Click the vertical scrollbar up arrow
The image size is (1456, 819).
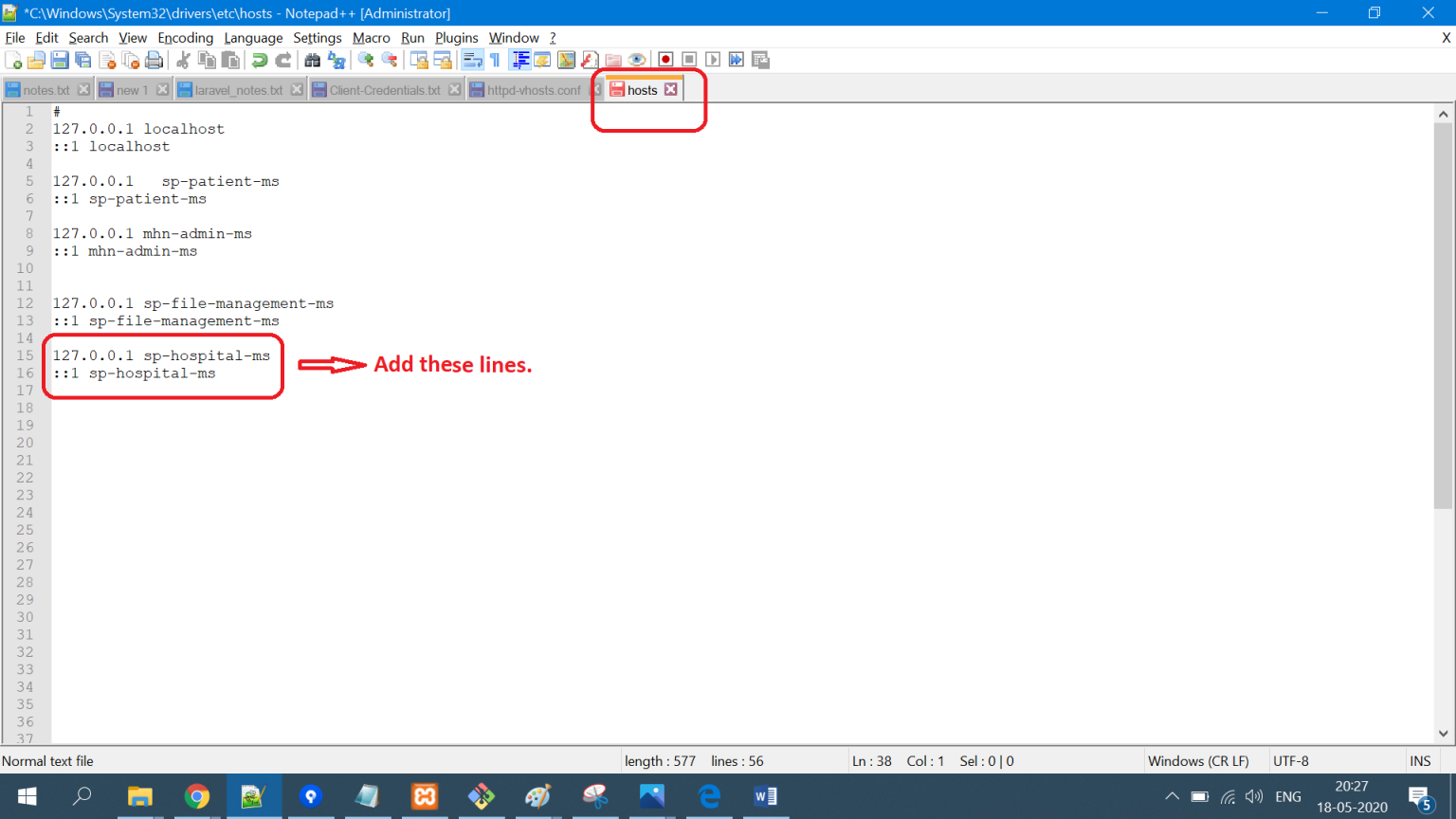pos(1443,114)
